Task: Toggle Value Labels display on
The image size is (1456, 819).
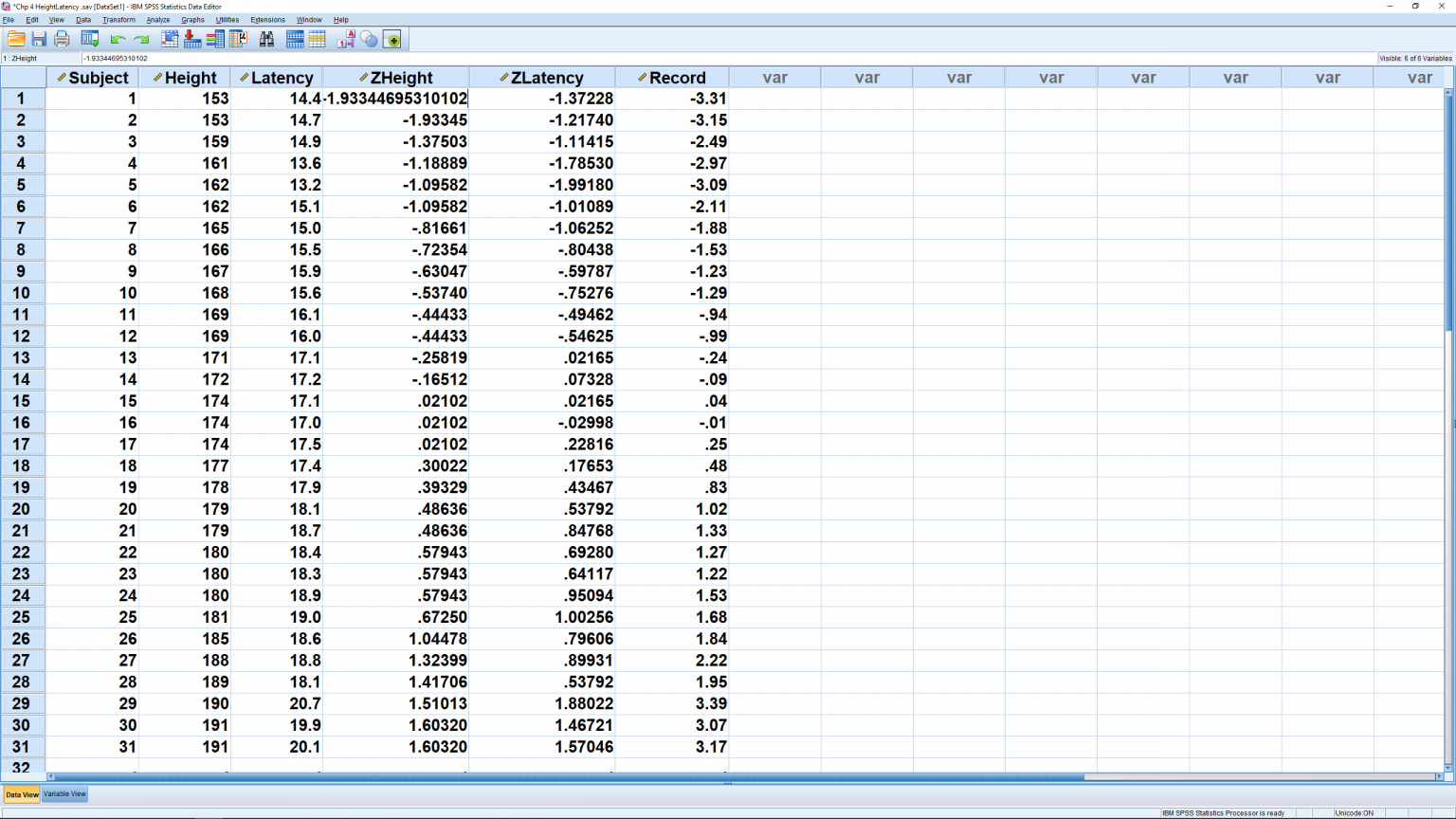Action: click(346, 39)
